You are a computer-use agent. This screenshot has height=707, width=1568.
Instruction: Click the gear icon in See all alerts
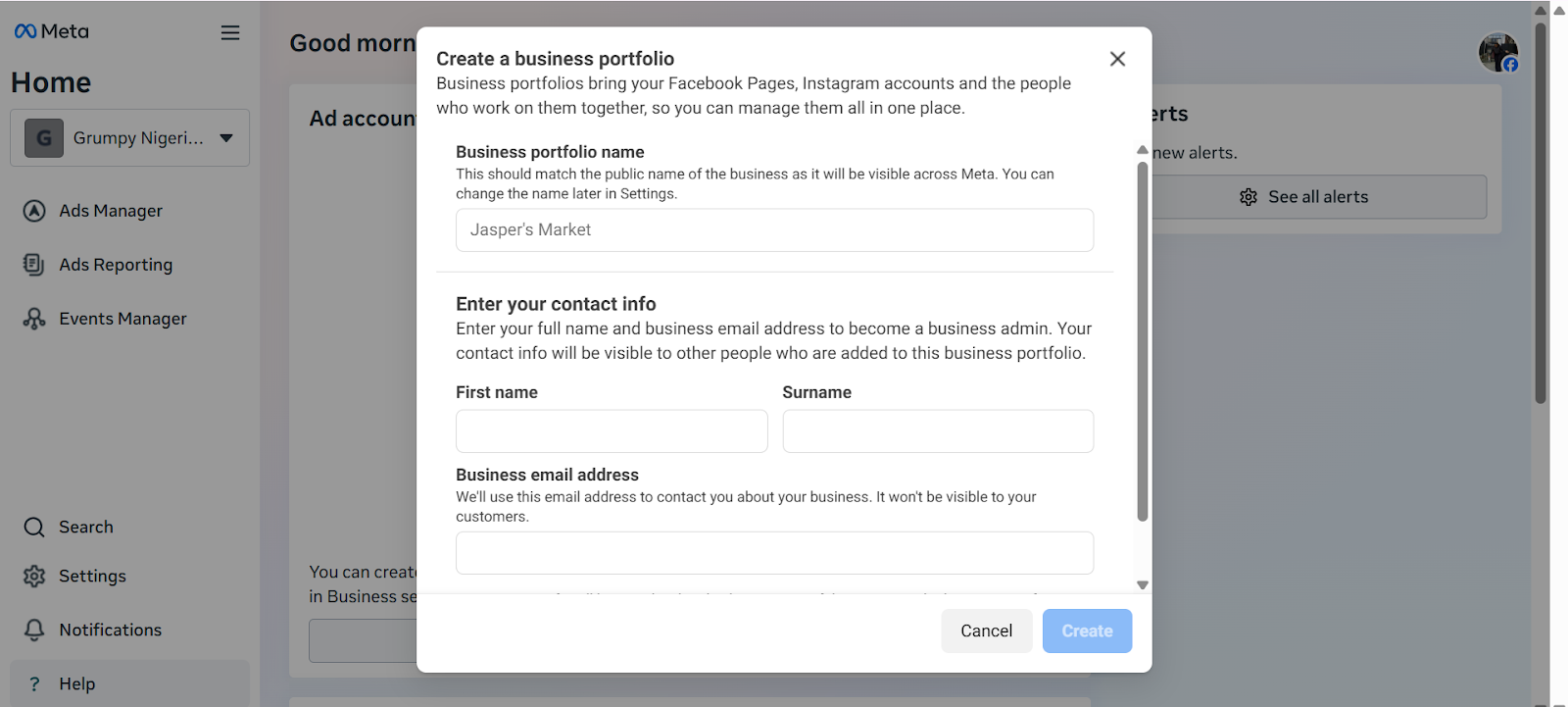[1249, 197]
